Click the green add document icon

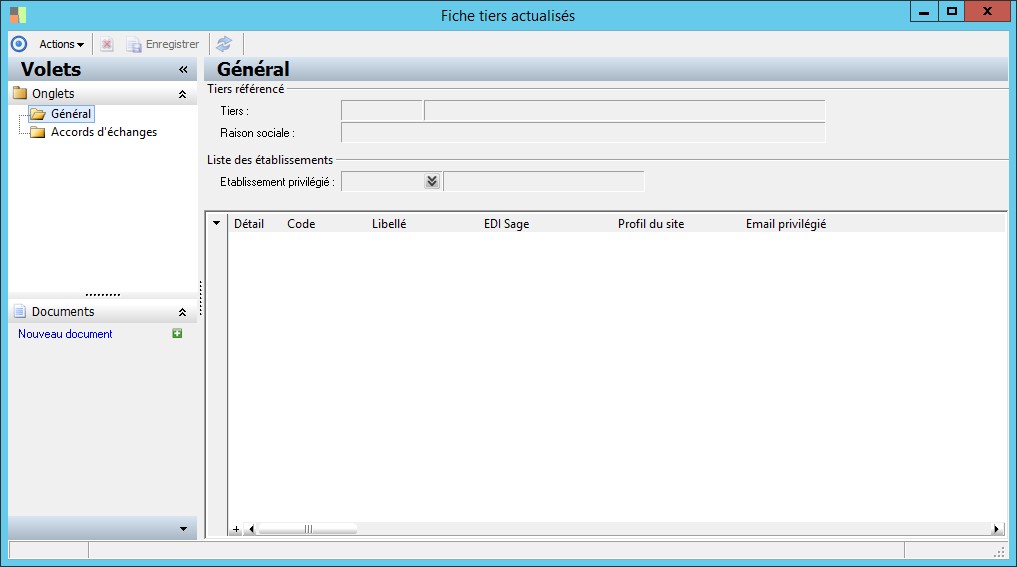[177, 333]
